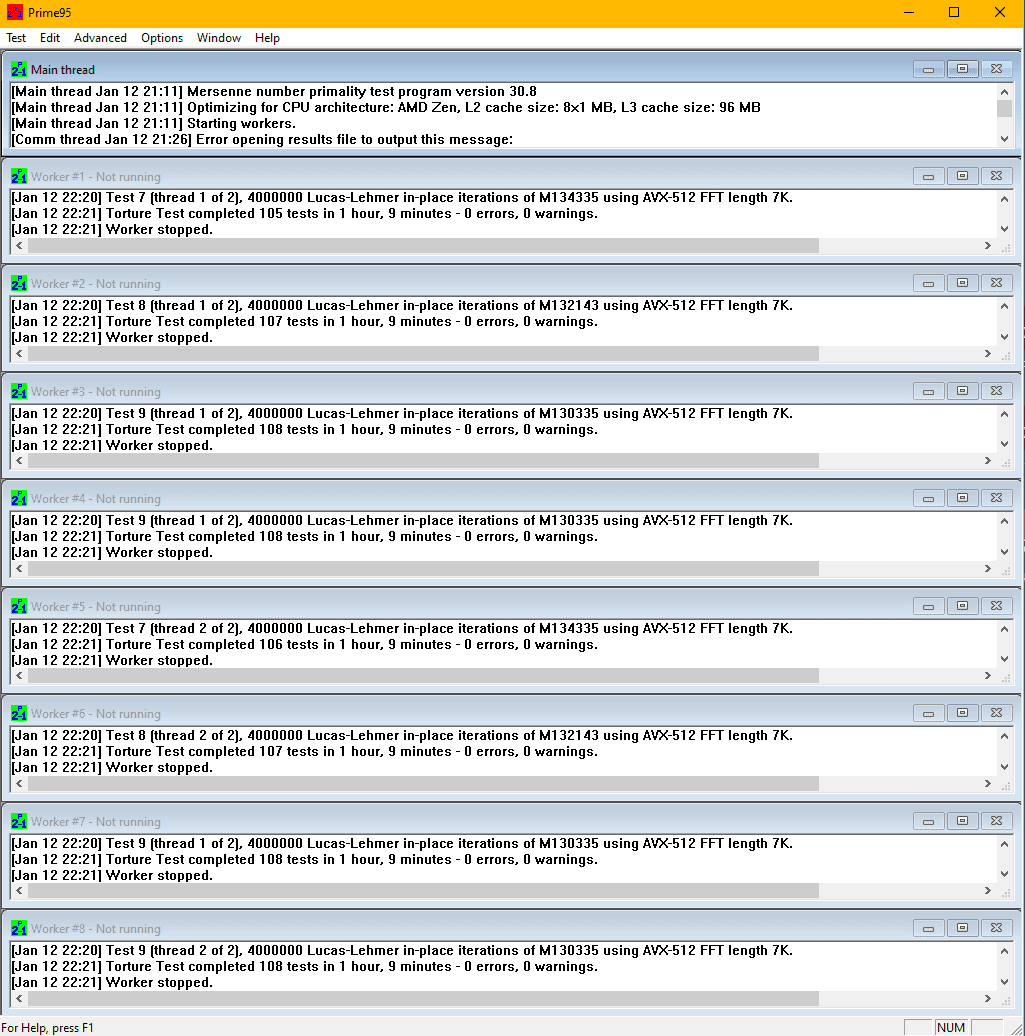Viewport: 1025px width, 1036px height.
Task: Click the Worker #6 window icon
Action: tap(19, 714)
